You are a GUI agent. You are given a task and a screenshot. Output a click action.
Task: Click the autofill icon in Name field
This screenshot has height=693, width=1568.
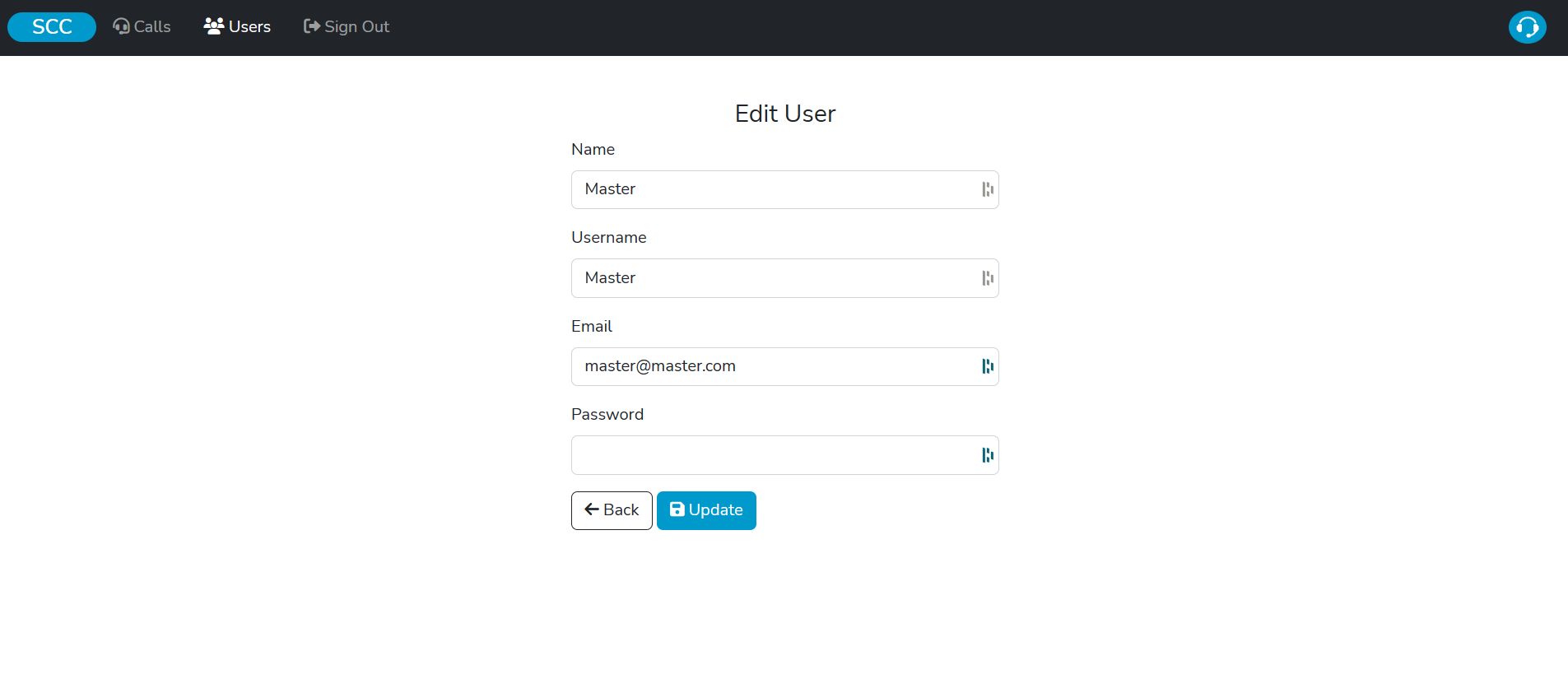pyautogui.click(x=987, y=189)
